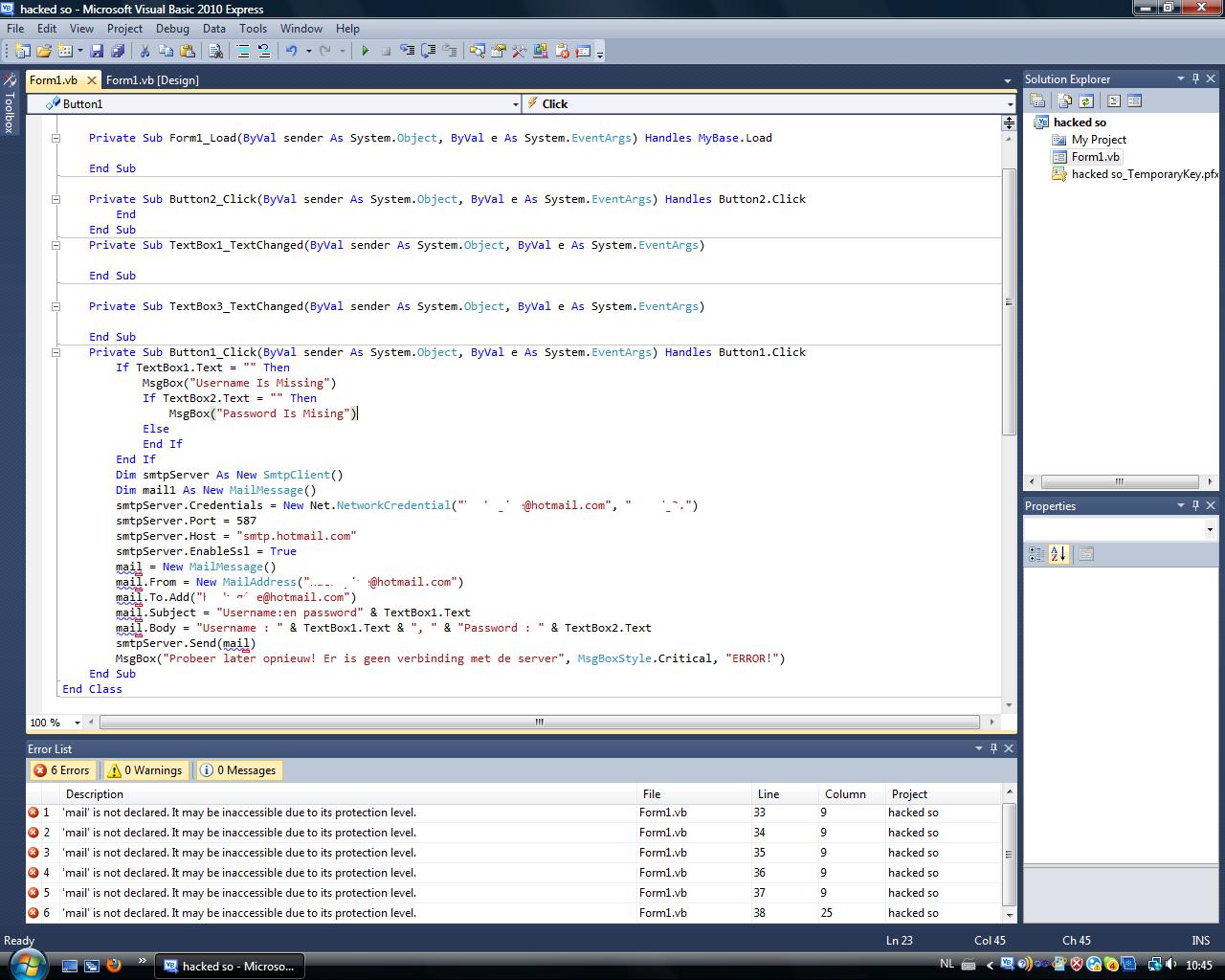Click View Designer icon in Solution Explorer
This screenshot has width=1225, height=980.
1135,100
